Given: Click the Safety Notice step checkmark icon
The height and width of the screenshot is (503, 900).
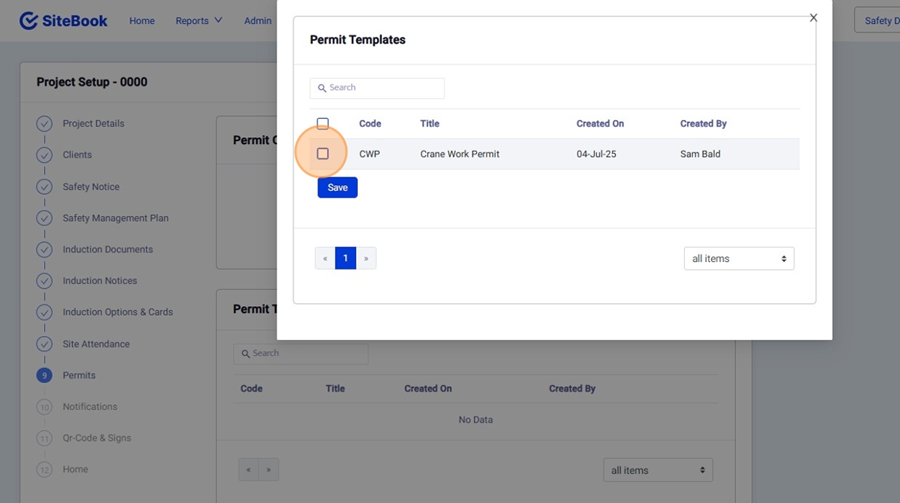Looking at the screenshot, I should [44, 187].
